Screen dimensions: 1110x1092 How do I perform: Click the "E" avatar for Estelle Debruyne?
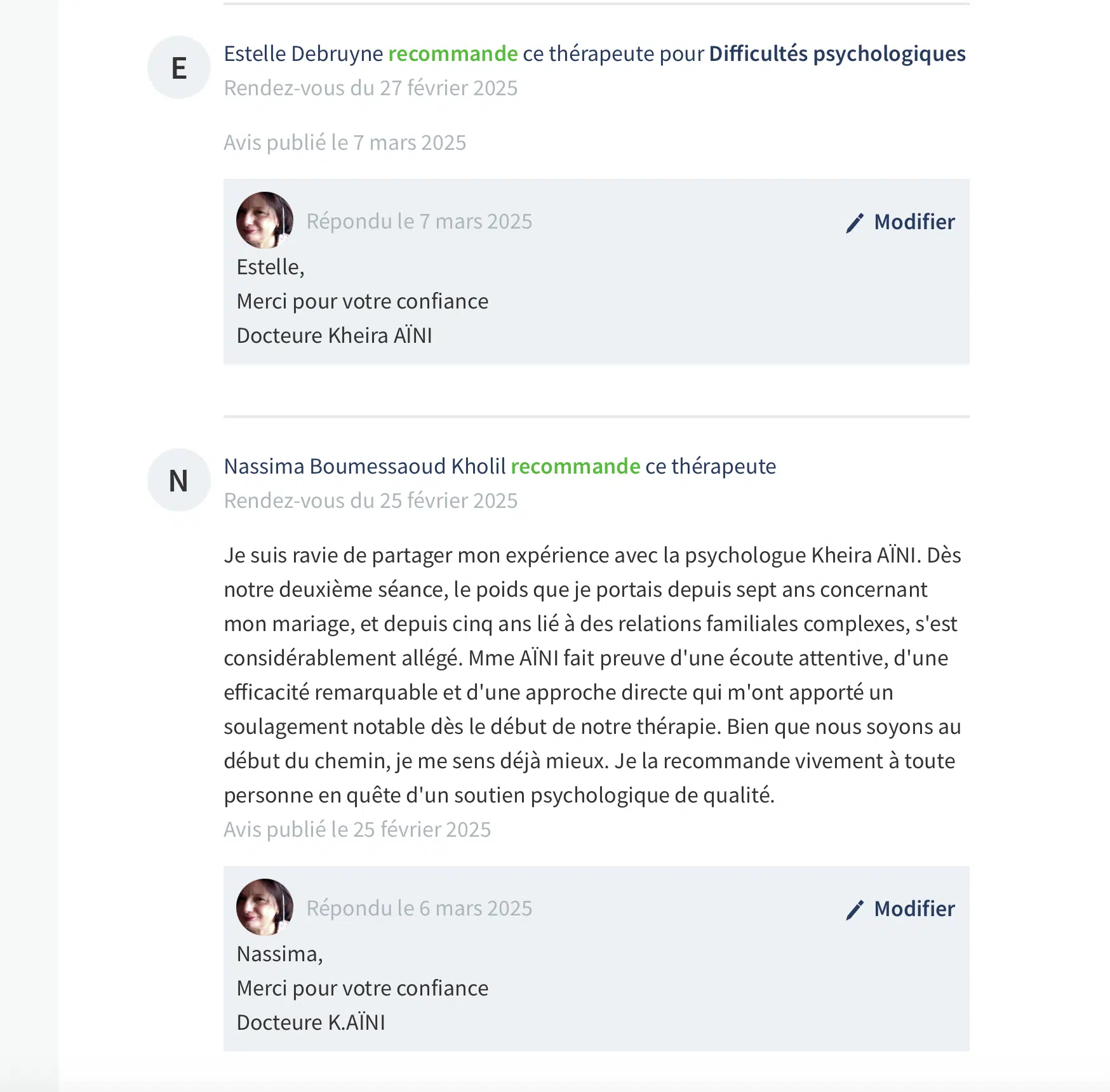pyautogui.click(x=179, y=68)
